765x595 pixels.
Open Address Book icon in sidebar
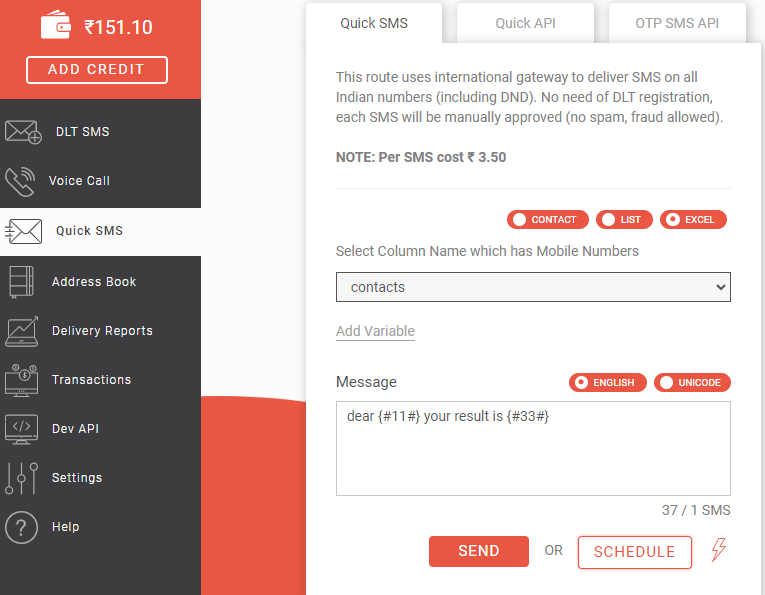point(21,282)
